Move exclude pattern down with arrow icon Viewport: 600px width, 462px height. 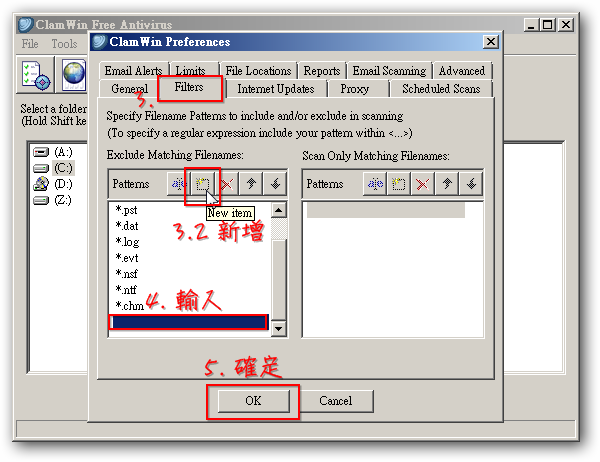pos(275,184)
